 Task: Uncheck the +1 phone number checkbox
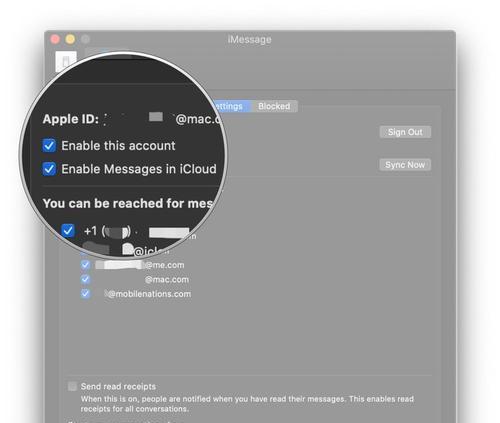pos(68,230)
